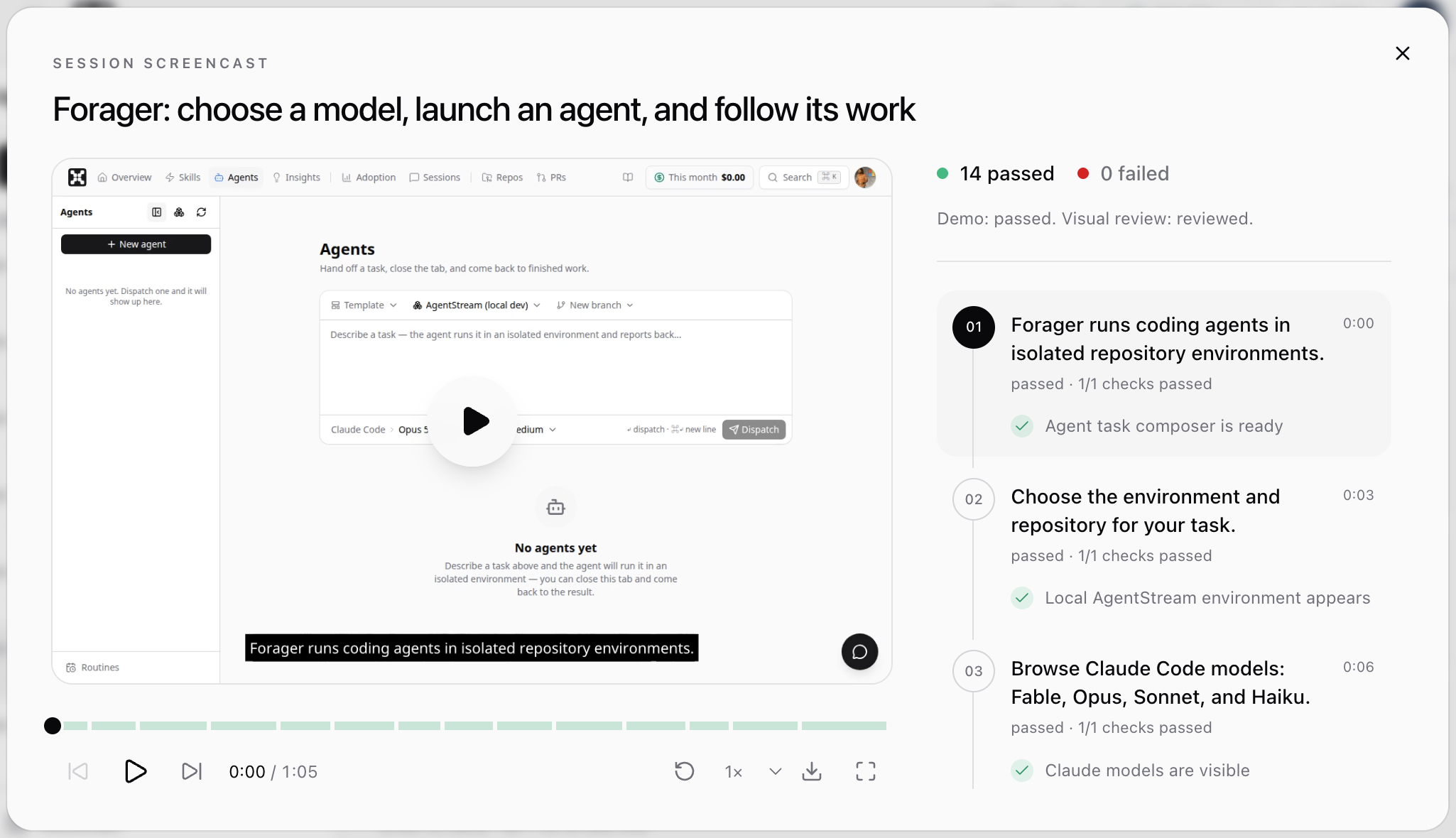Open the chat bubble on the video
The width and height of the screenshot is (1456, 838).
859,651
